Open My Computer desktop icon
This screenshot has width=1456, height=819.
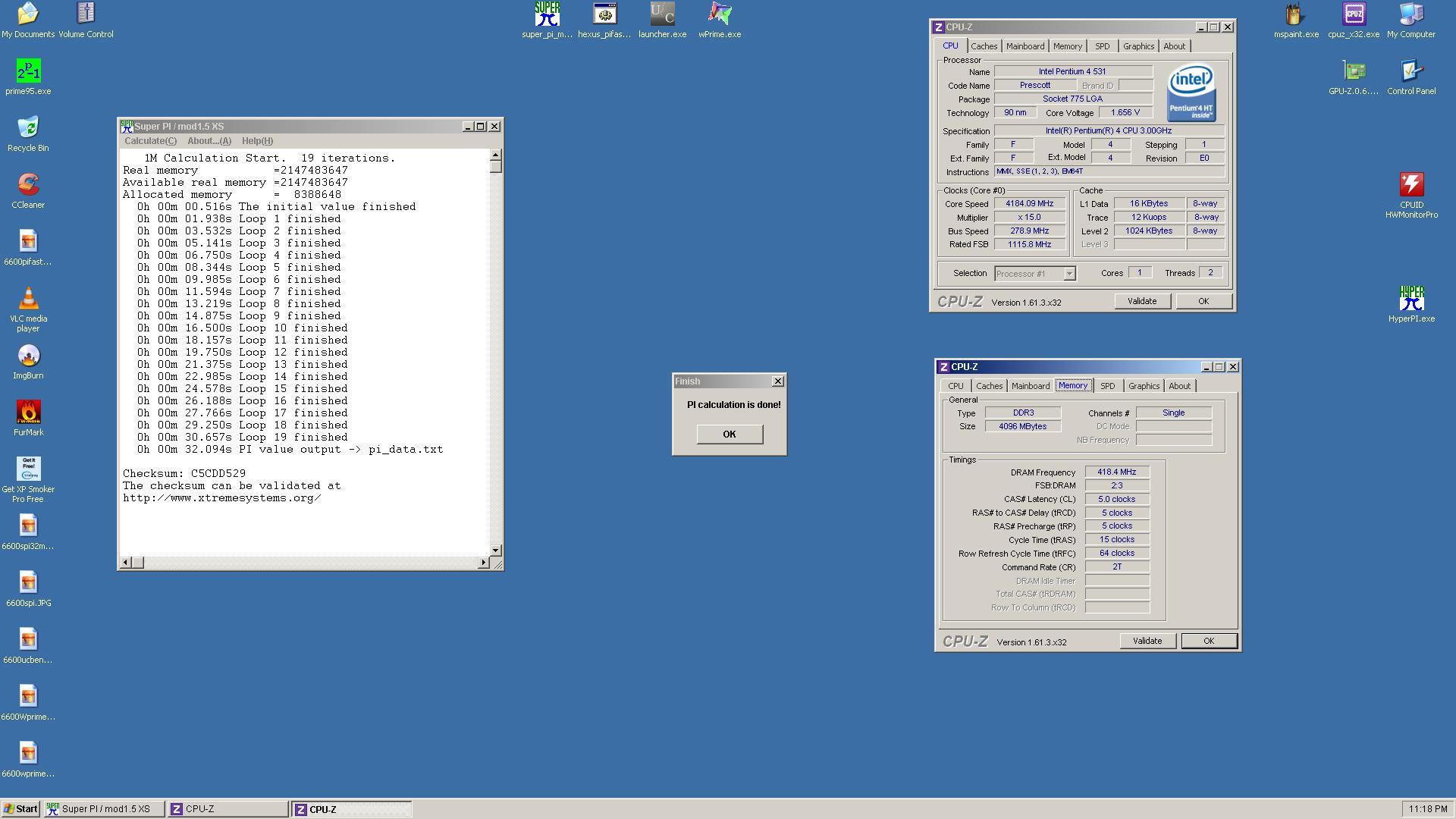coord(1411,20)
